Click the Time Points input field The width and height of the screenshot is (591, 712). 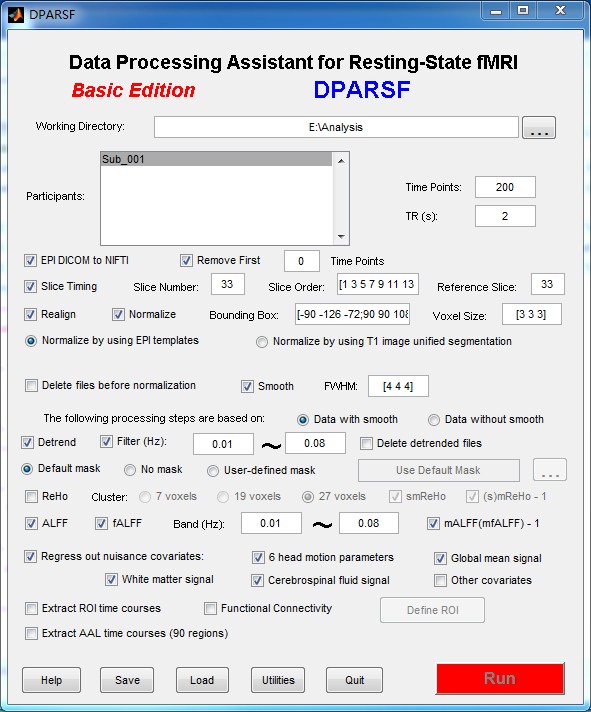(x=505, y=187)
